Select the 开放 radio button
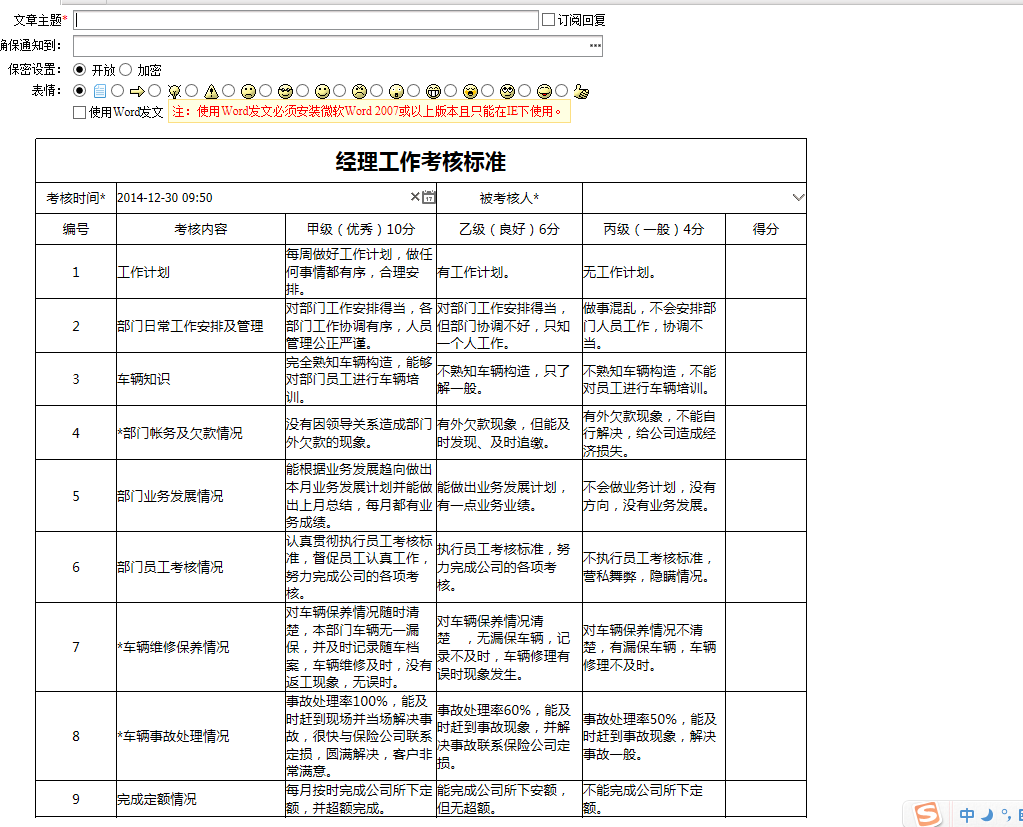 [x=80, y=69]
